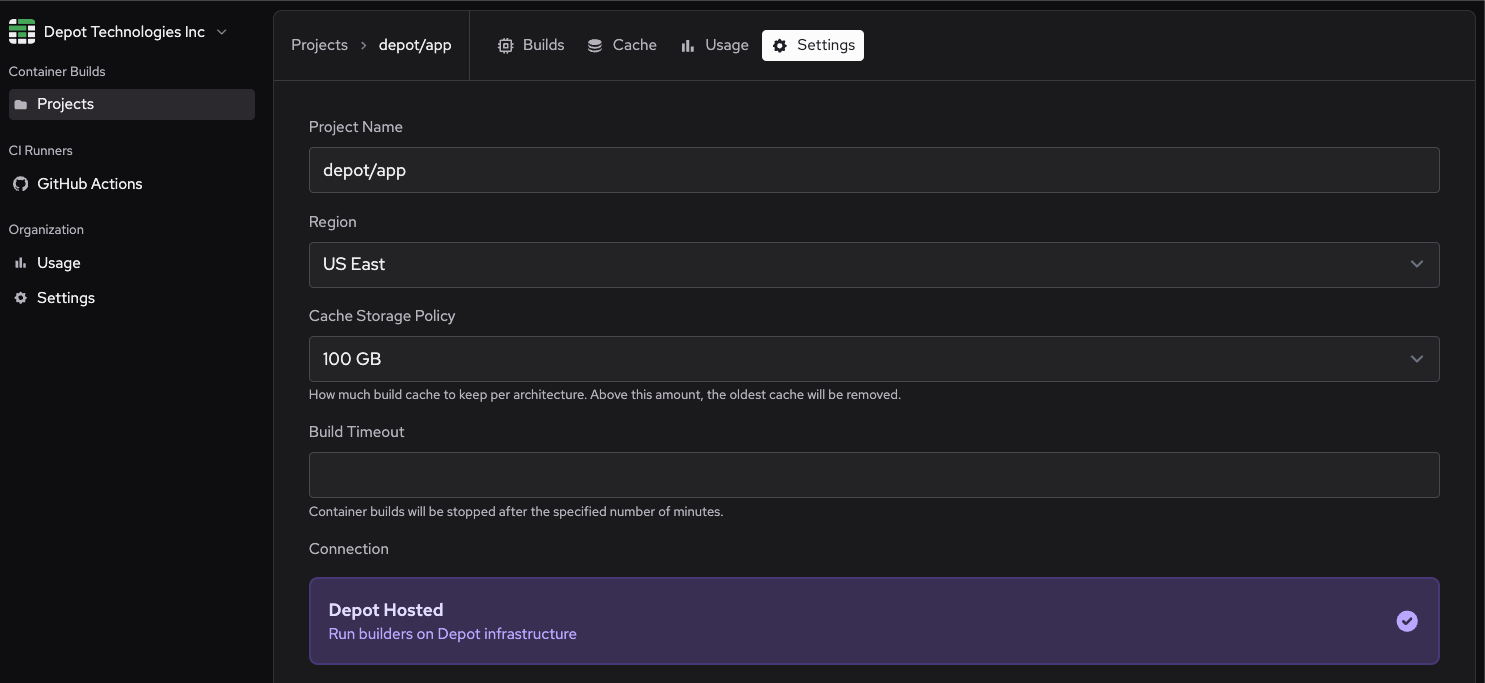Viewport: 1485px width, 683px height.
Task: Open the Region dropdown showing US East
Action: click(873, 265)
